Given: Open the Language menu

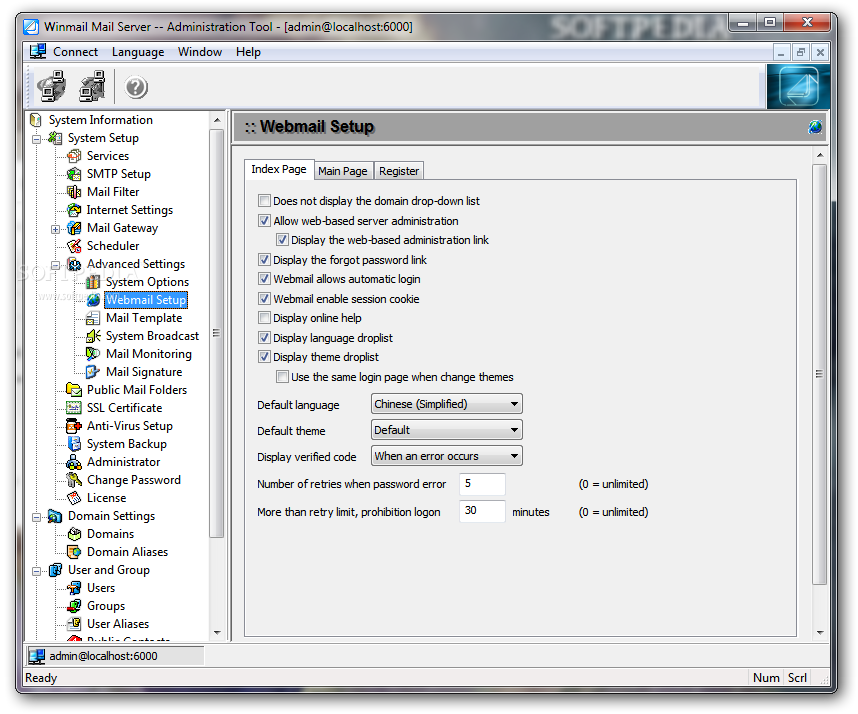Looking at the screenshot, I should tap(138, 52).
